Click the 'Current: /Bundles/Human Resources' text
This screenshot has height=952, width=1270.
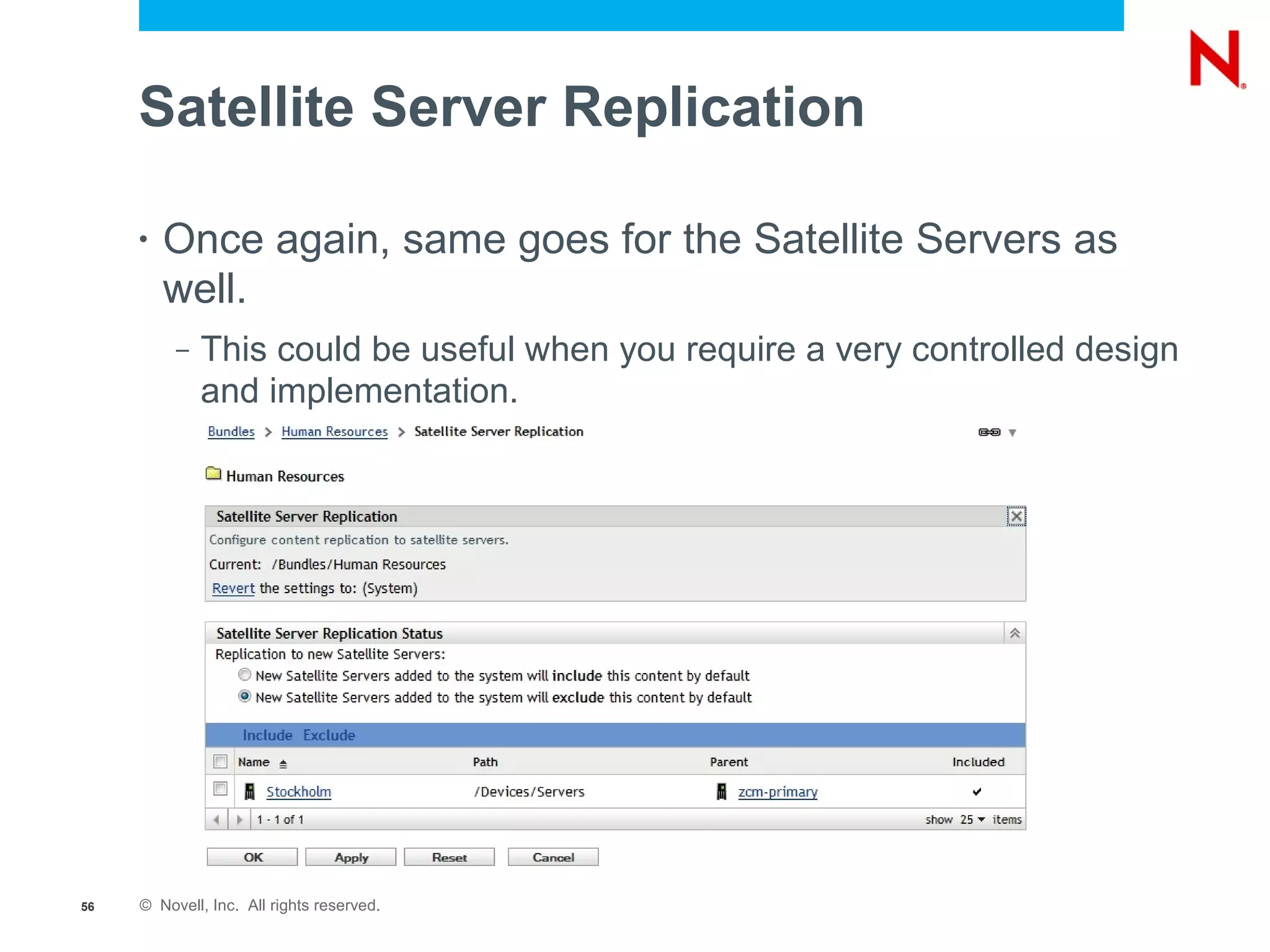(x=327, y=564)
